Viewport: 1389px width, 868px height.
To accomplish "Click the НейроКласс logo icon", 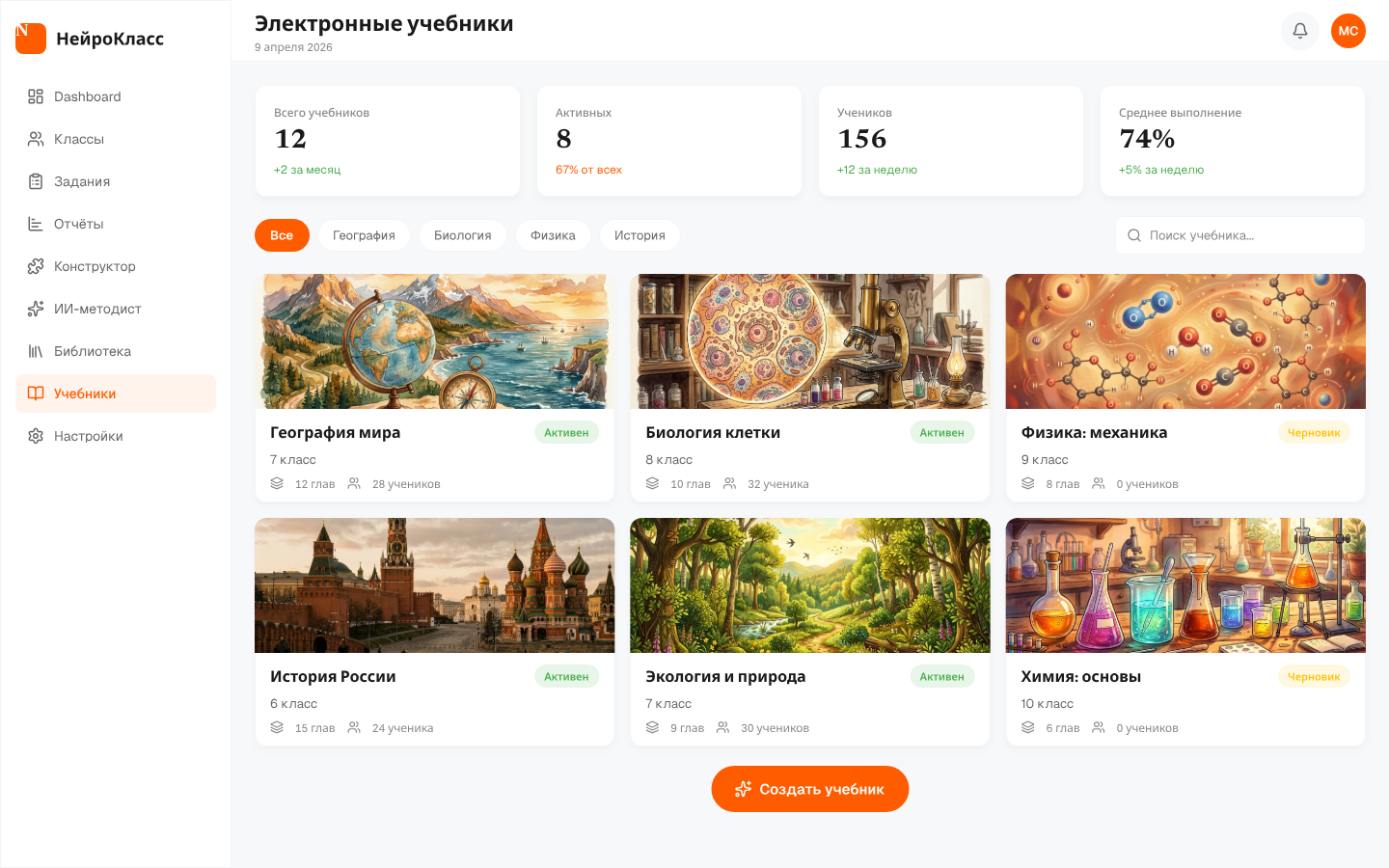I will tap(31, 39).
